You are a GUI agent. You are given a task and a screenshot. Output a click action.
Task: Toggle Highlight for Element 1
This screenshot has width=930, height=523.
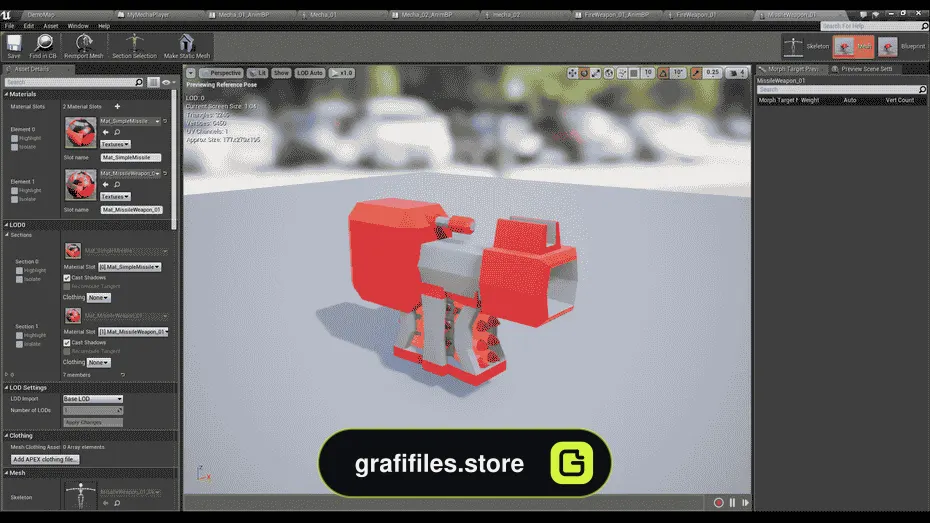pyautogui.click(x=14, y=190)
